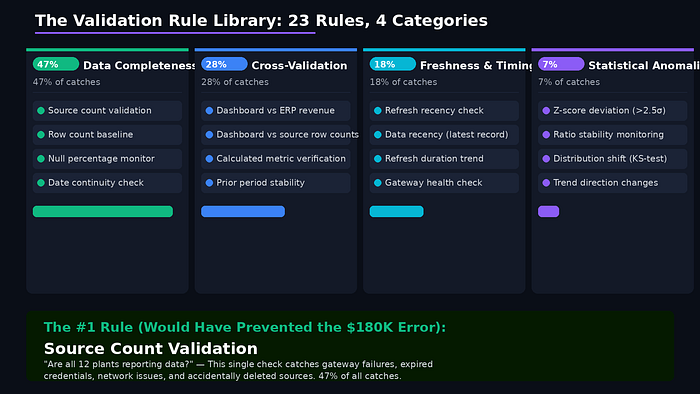Select the Freshness & Timing heading
The image size is (700, 394).
coord(476,66)
